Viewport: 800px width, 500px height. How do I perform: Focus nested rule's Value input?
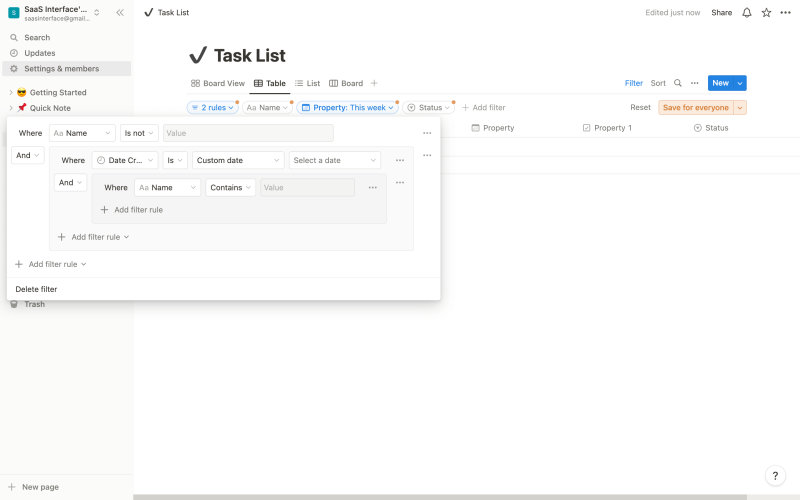point(307,188)
